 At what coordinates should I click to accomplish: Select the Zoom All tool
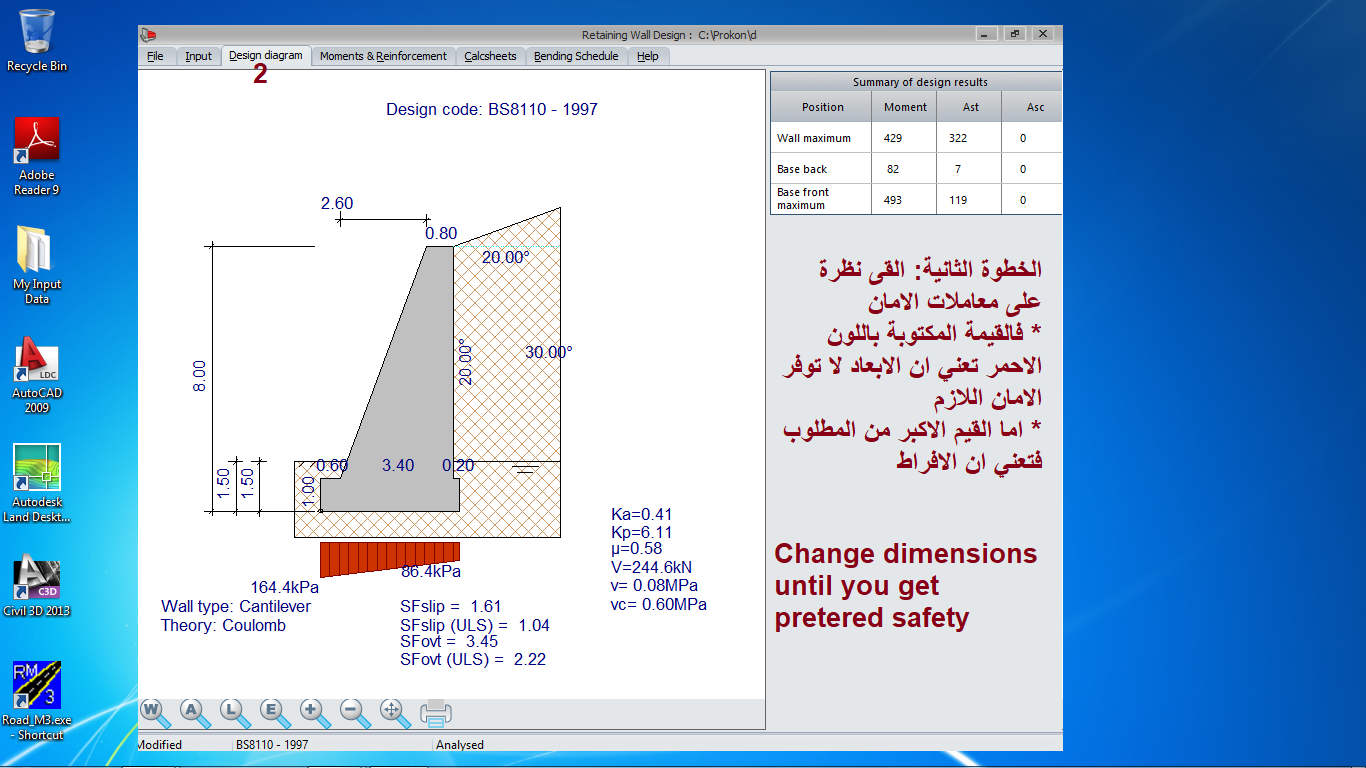pyautogui.click(x=192, y=710)
